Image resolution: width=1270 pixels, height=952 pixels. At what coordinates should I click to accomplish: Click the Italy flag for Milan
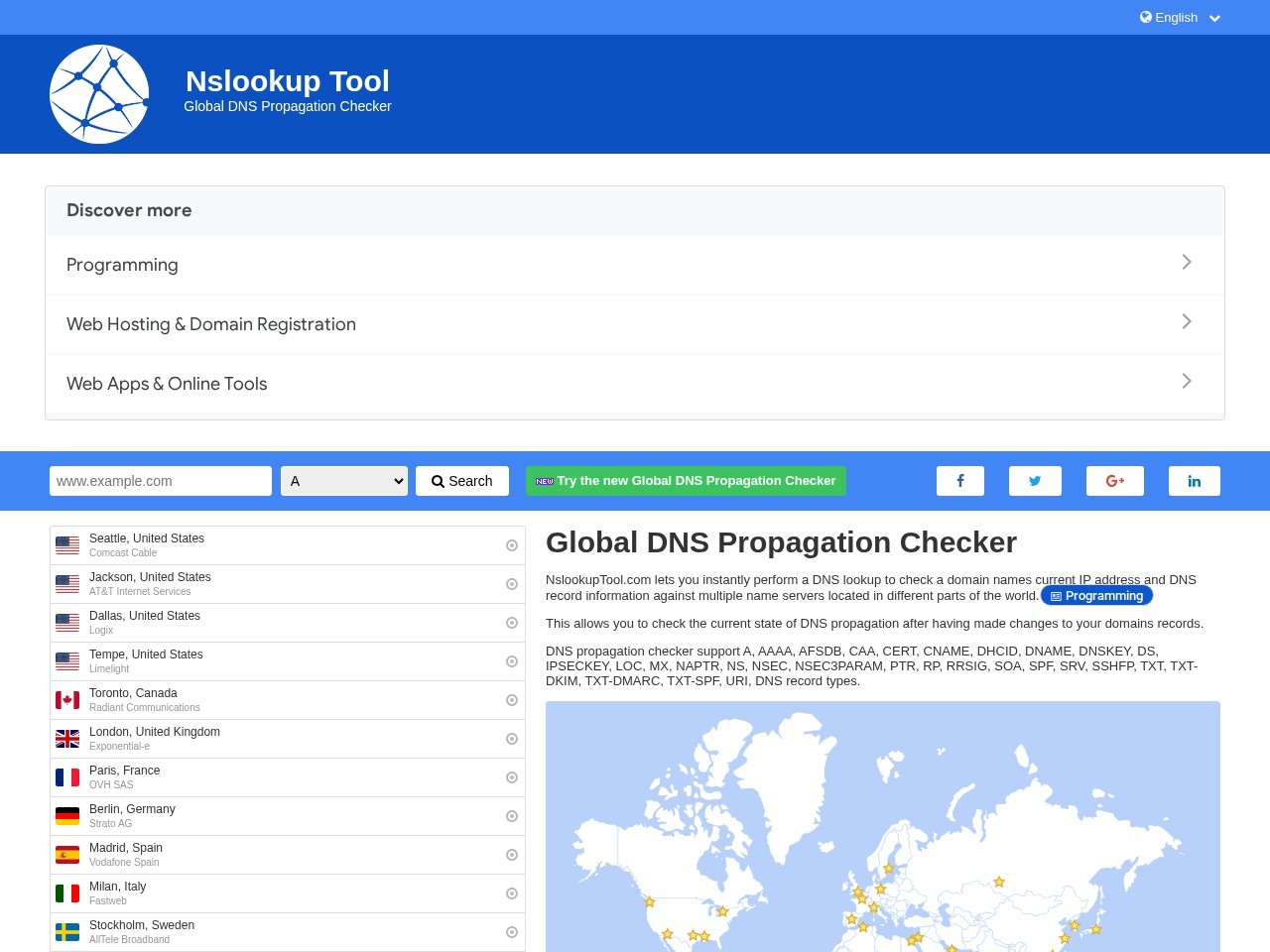coord(67,893)
